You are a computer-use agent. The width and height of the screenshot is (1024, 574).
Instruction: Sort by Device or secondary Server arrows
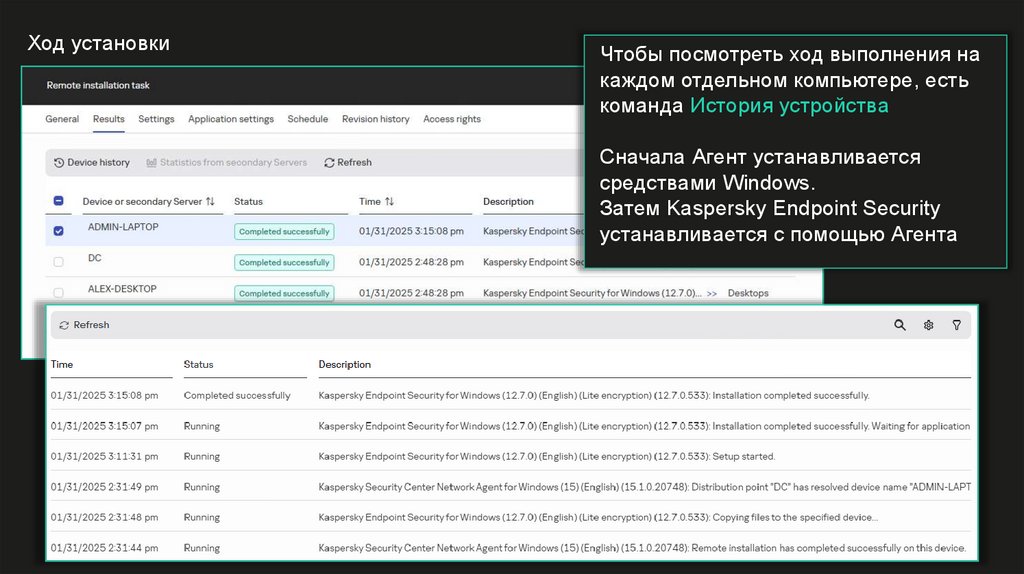coord(210,202)
